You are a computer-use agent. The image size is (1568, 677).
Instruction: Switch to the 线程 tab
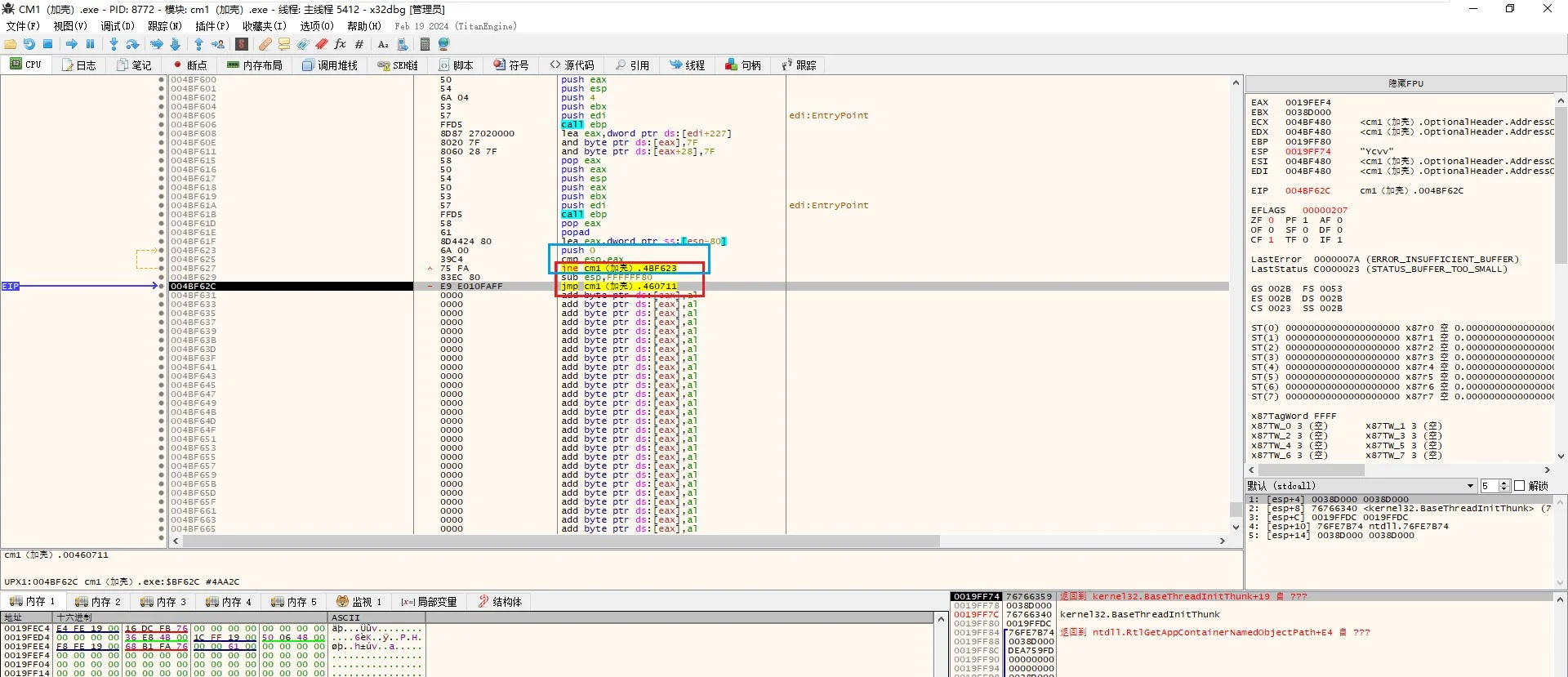(x=688, y=65)
